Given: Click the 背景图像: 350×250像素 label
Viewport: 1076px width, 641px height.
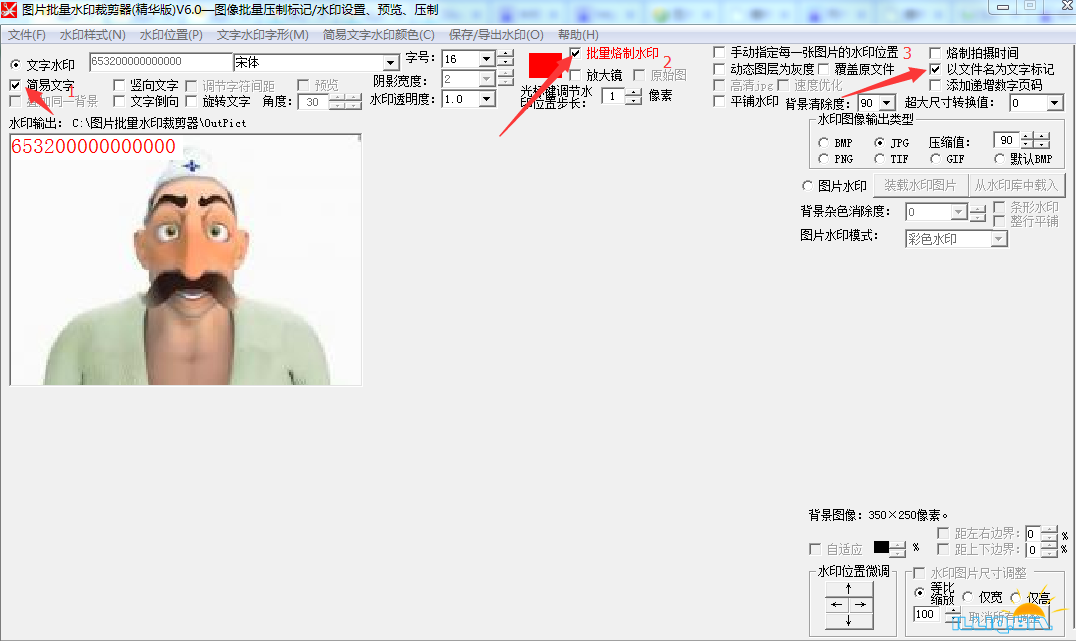Looking at the screenshot, I should pyautogui.click(x=878, y=515).
